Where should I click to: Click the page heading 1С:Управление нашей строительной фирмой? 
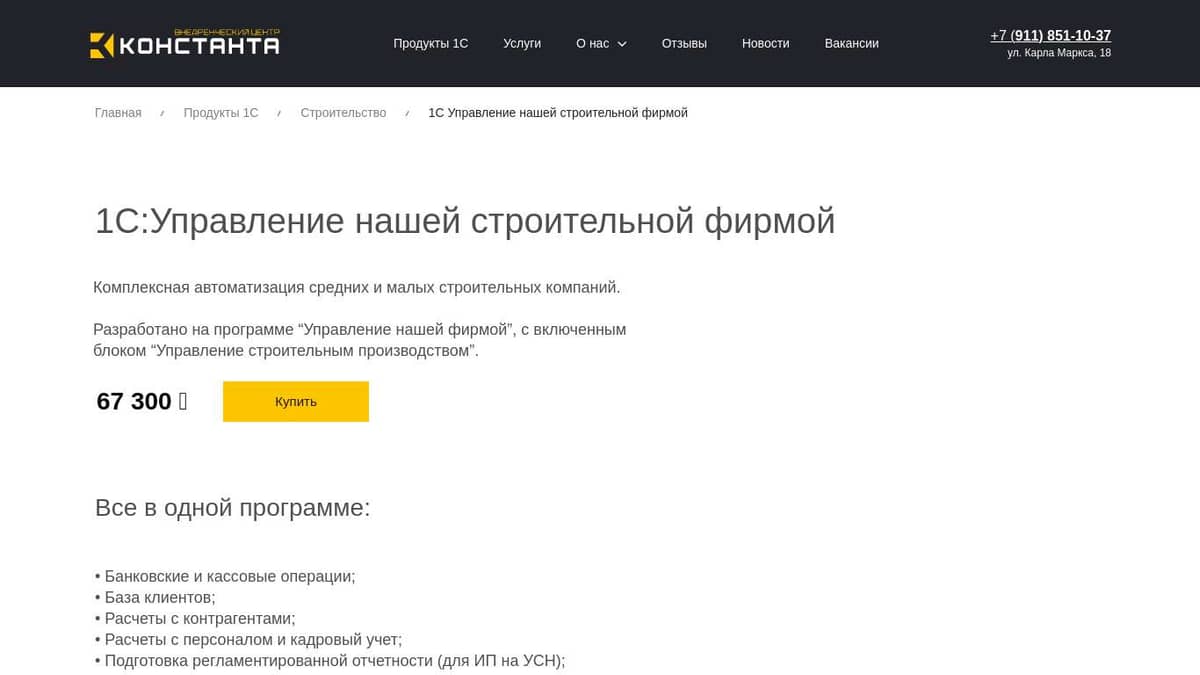point(465,221)
